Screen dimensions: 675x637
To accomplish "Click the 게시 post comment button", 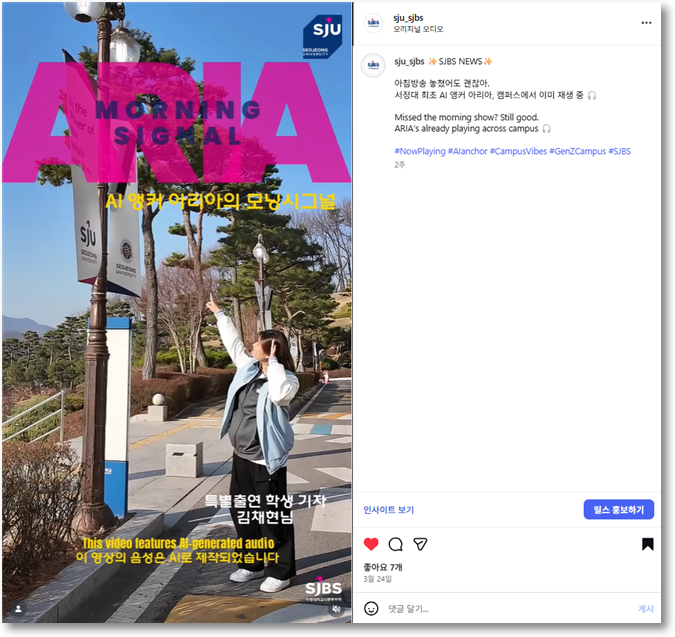I will (645, 609).
